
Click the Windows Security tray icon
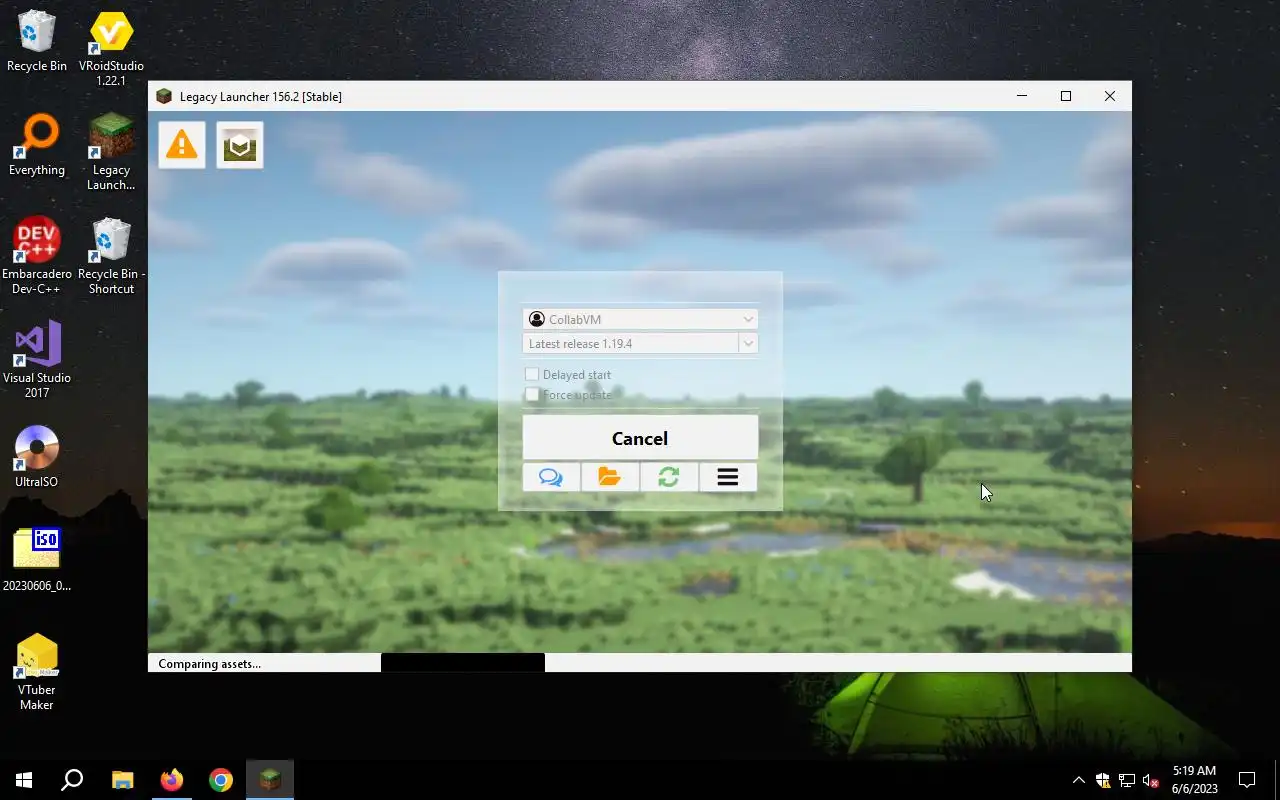point(1103,780)
